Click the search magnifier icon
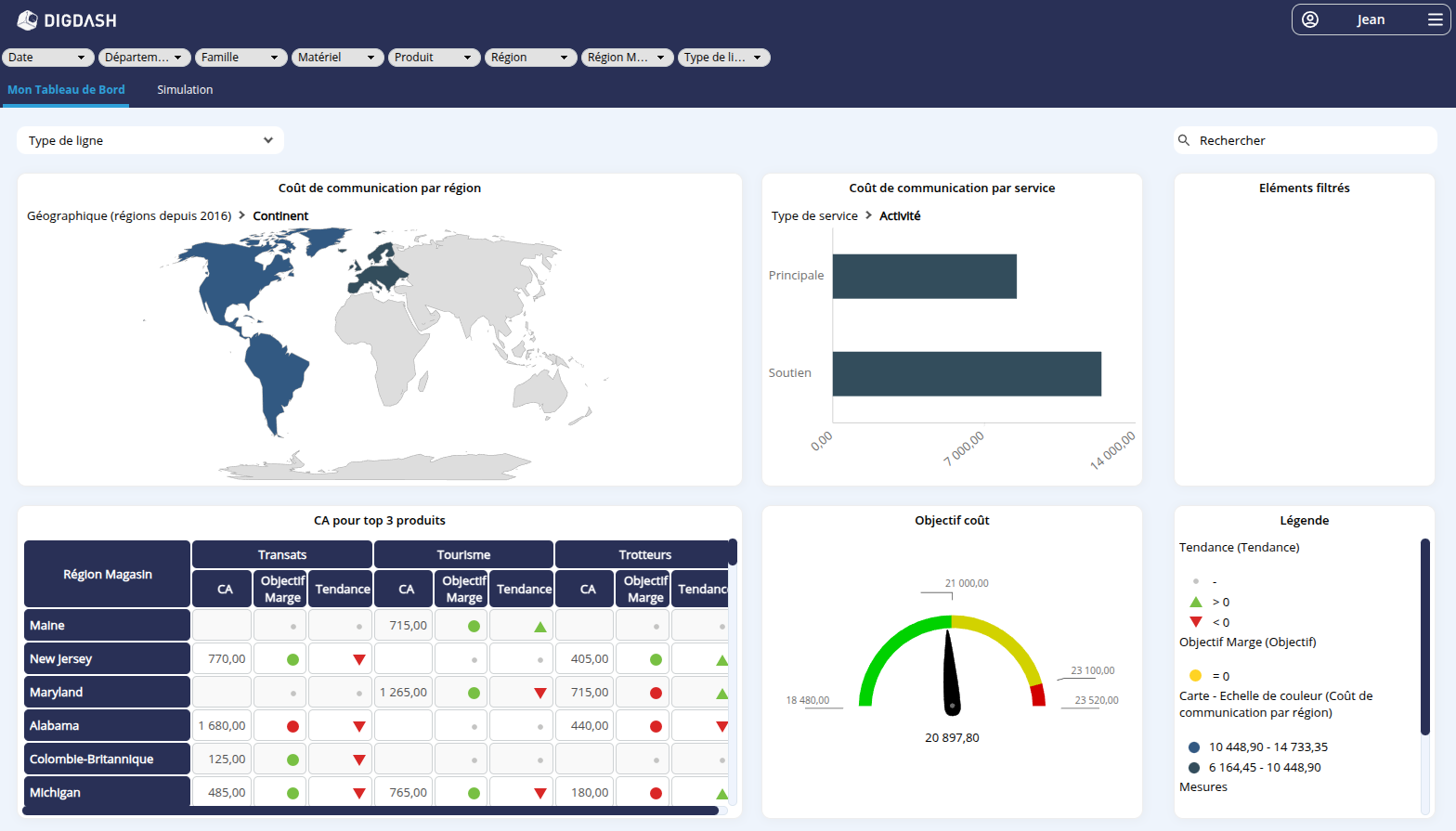The image size is (1456, 831). pos(1184,140)
